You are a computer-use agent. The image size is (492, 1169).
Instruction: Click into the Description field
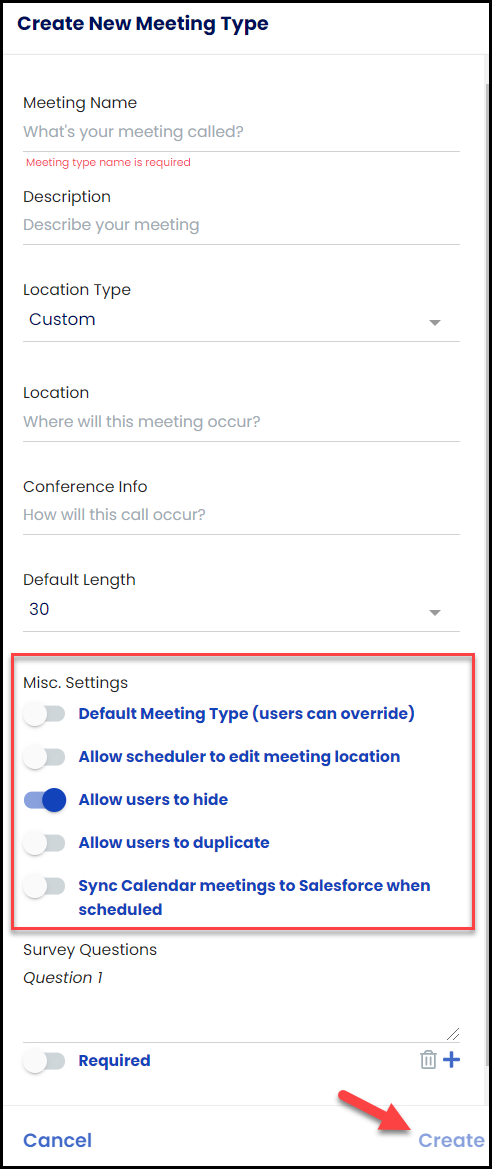242,225
